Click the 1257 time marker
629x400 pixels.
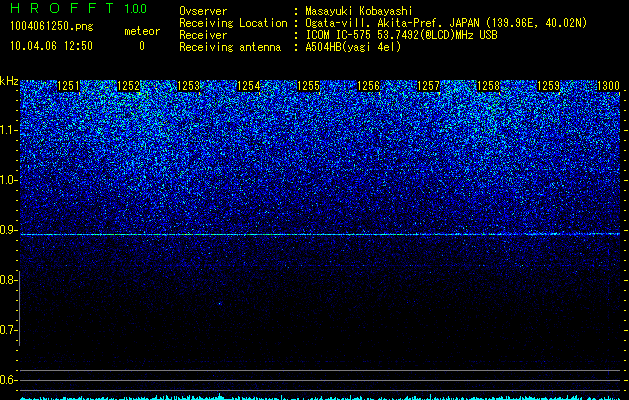click(428, 86)
